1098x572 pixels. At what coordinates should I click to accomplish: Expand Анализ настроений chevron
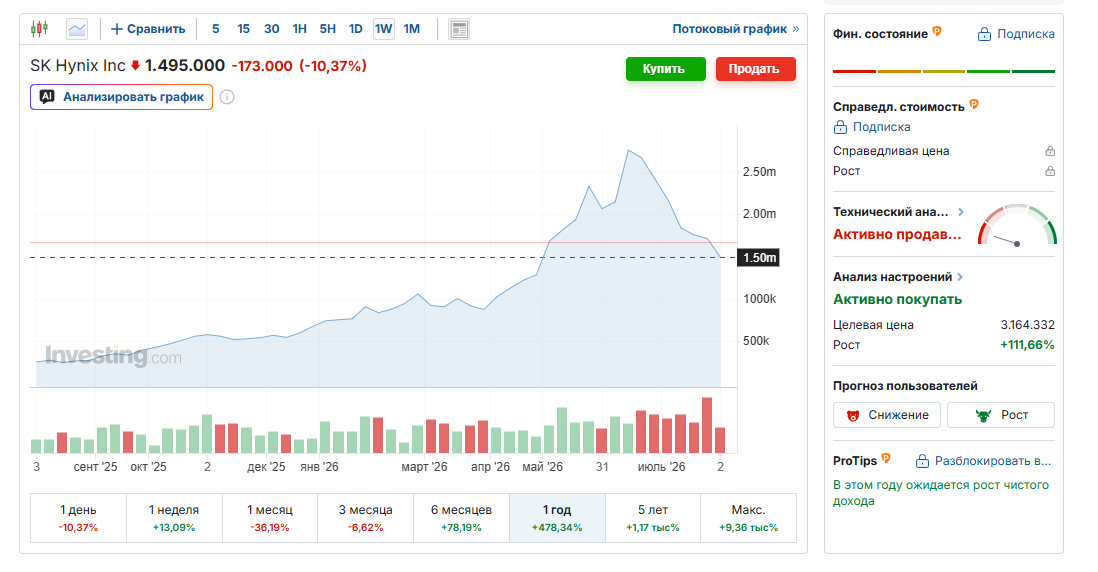click(x=960, y=277)
